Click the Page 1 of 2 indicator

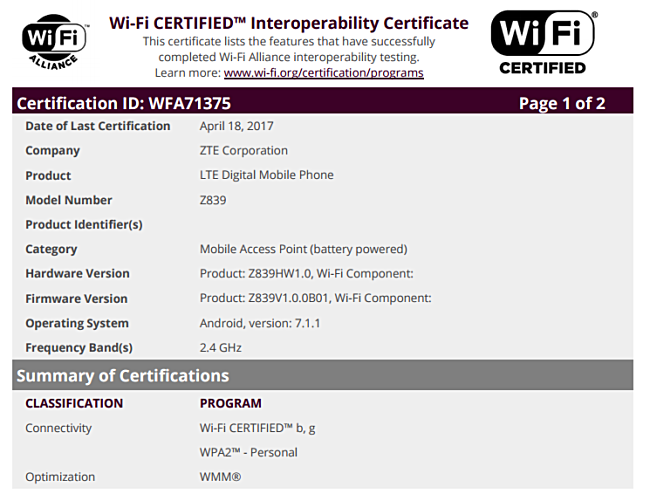[x=561, y=103]
